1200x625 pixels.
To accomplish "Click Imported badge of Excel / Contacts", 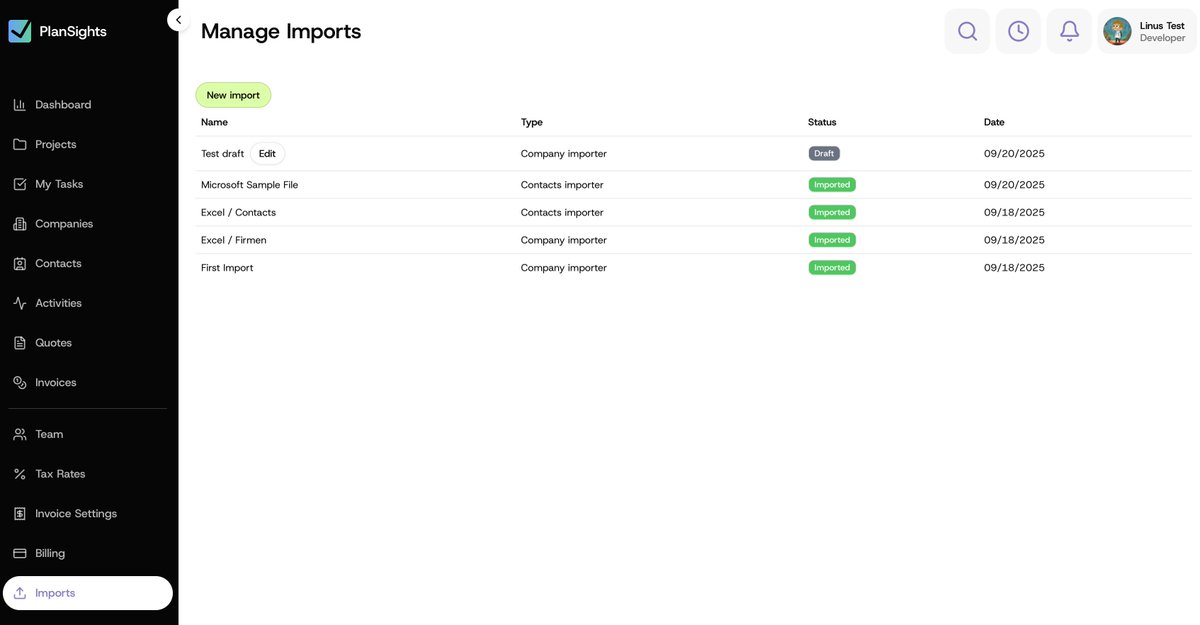I will [832, 212].
